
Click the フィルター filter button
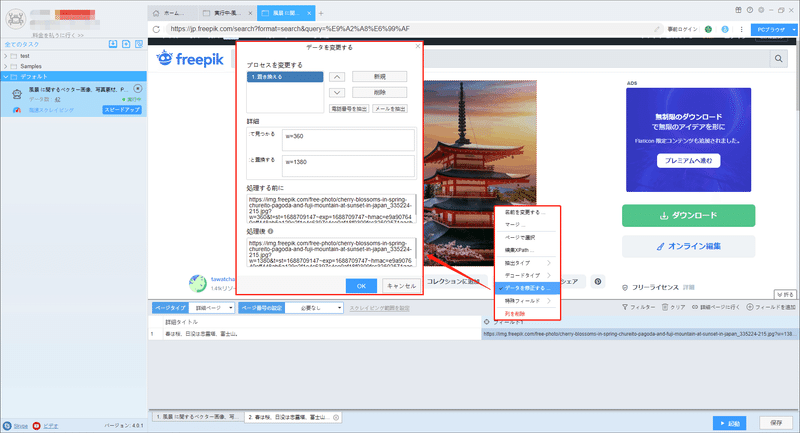click(638, 307)
